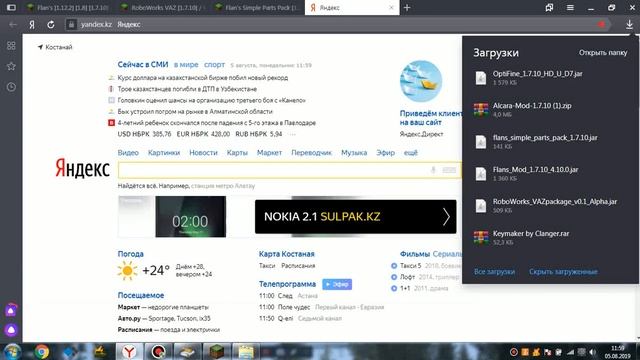
Task: Open Minecraft block icon in taskbar
Action: 216,351
